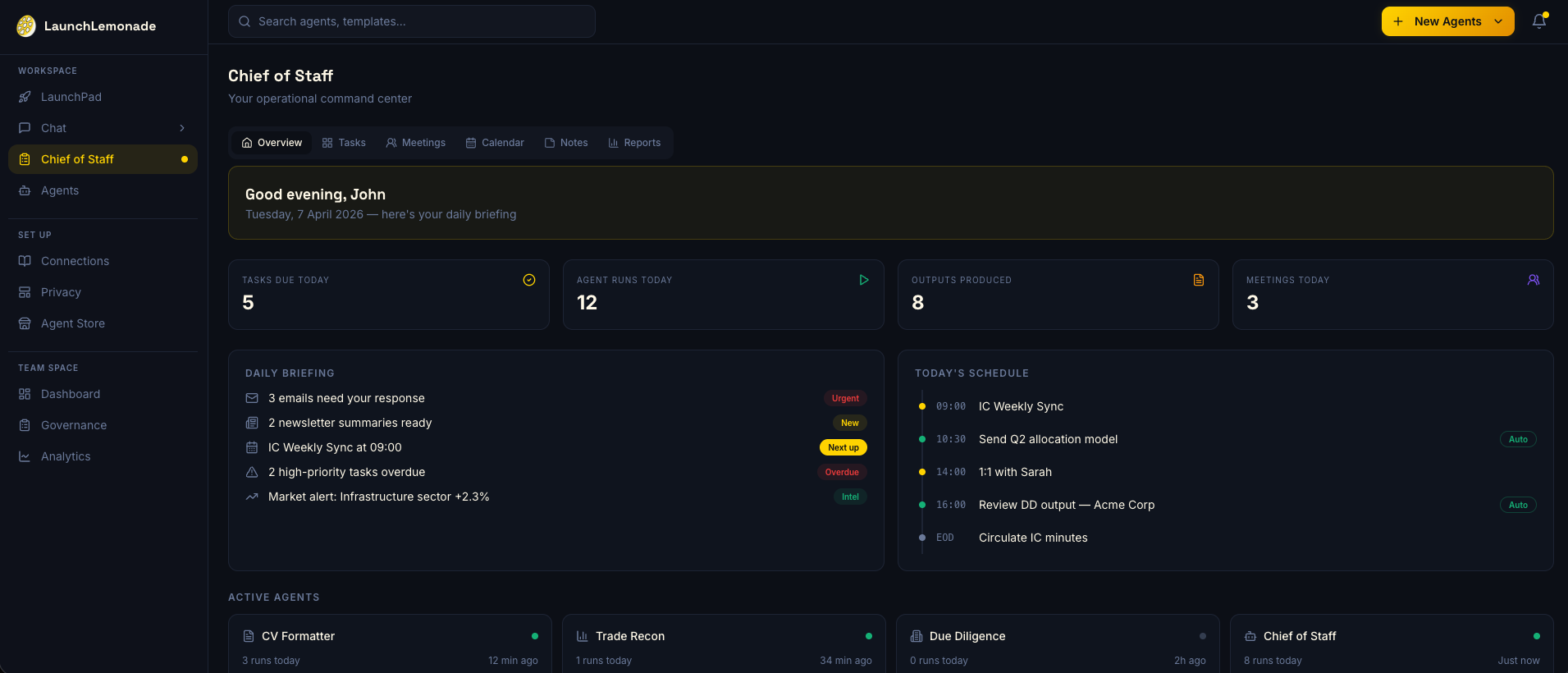Image resolution: width=1568 pixels, height=673 pixels.
Task: Go to Connections in the sidebar
Action: click(x=75, y=261)
